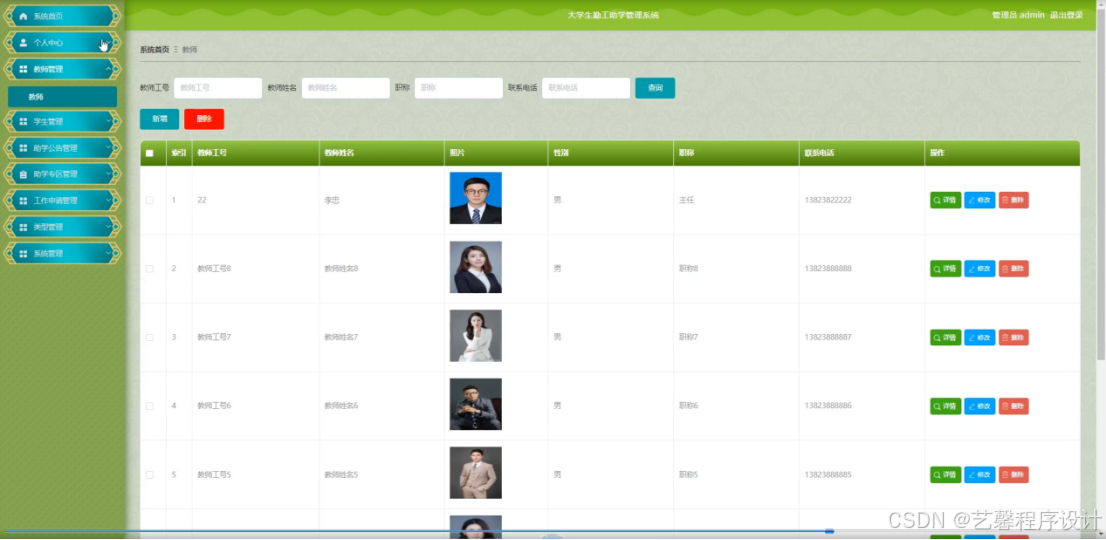Expand 个人中心 with its chevron arrow

coord(108,43)
